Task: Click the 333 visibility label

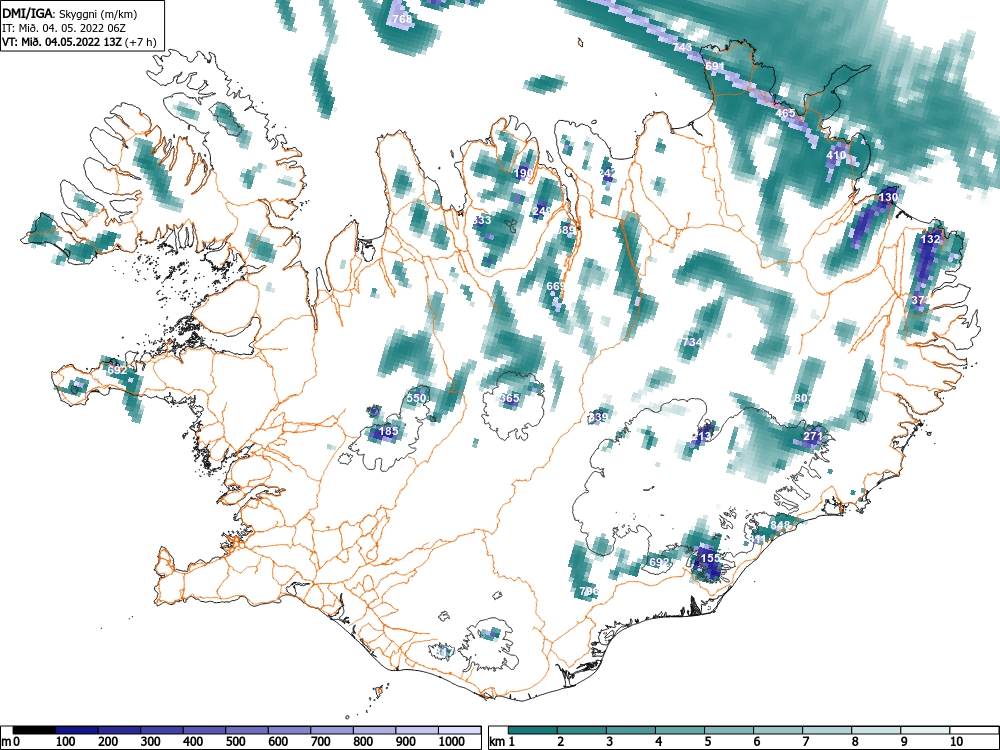Action: click(482, 220)
